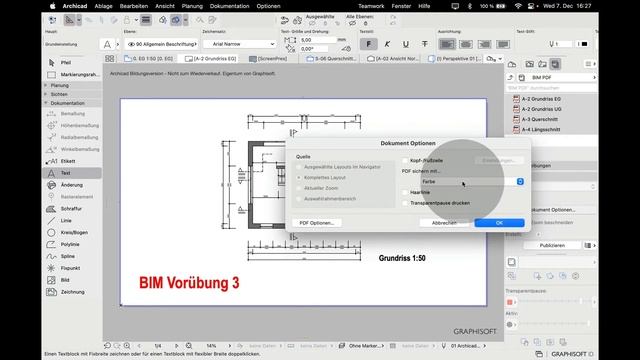Open the tab overview grid icon

coord(109,59)
